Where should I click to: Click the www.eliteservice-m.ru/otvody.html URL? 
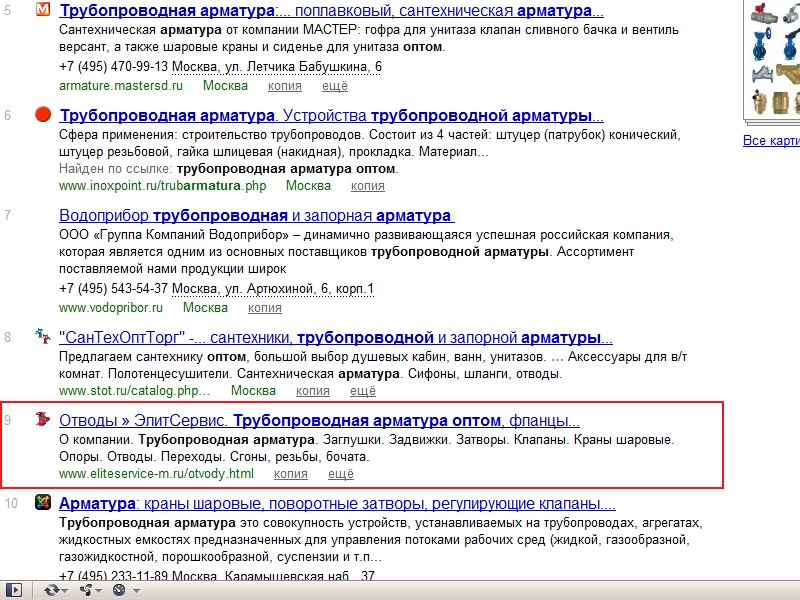(156, 473)
